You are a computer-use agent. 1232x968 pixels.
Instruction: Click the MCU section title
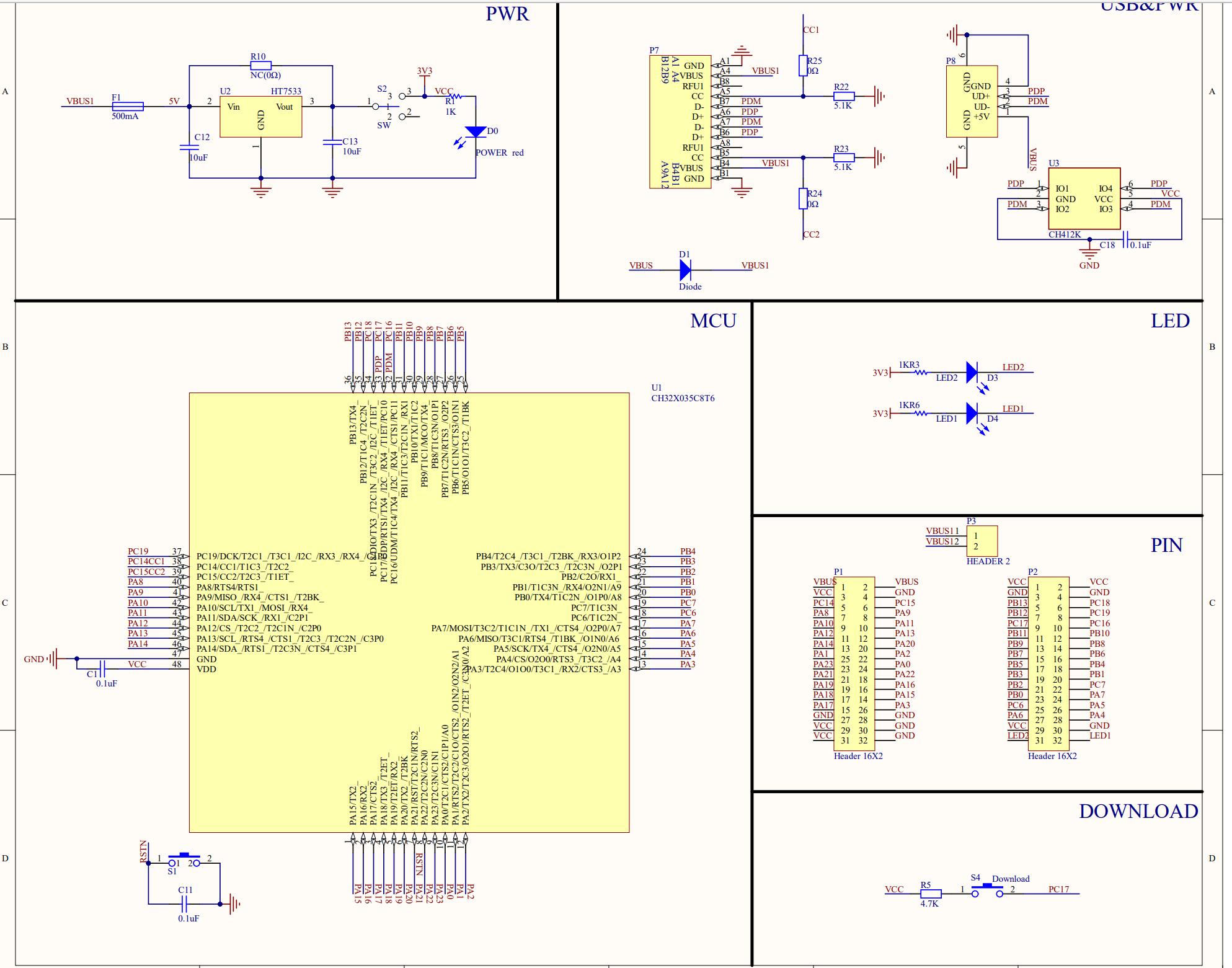(713, 321)
